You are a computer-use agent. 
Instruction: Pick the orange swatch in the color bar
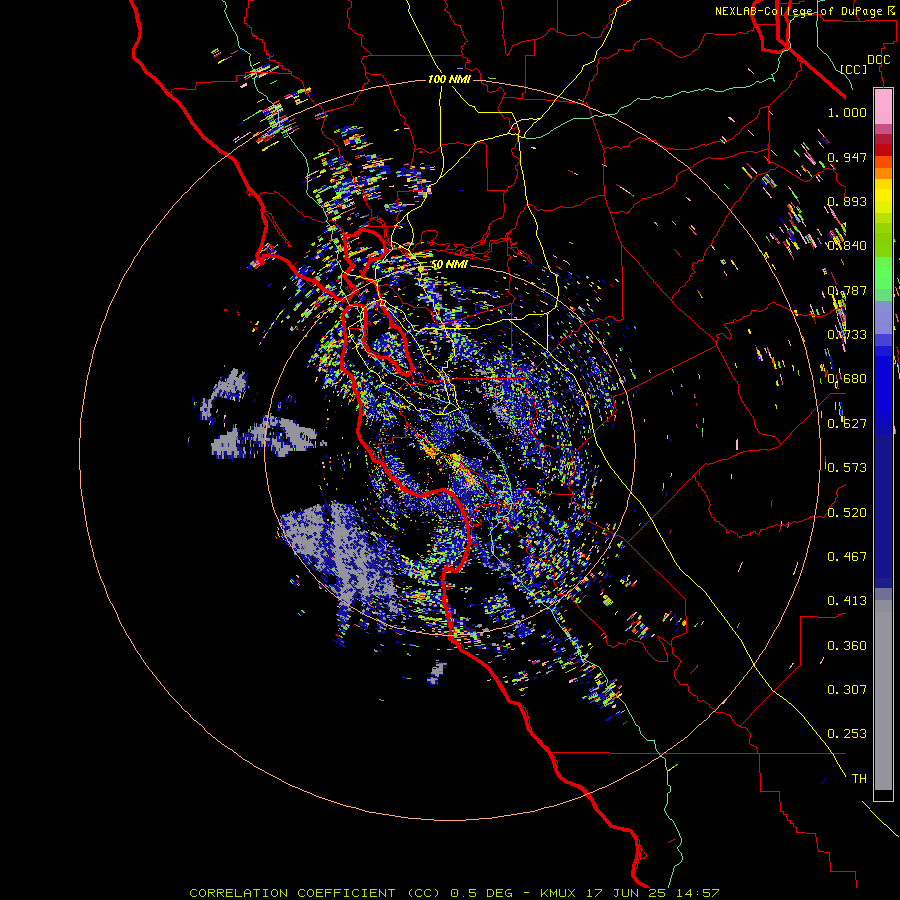883,173
